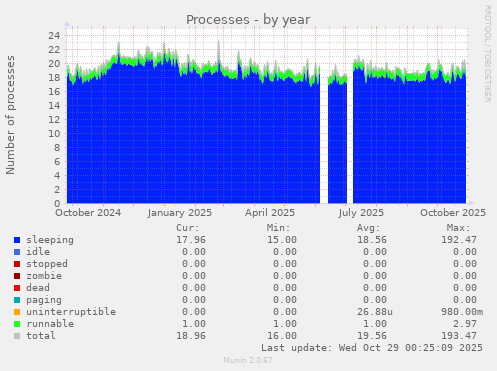Click the runnable legend color swatch
The width and height of the screenshot is (497, 371).
tap(17, 324)
